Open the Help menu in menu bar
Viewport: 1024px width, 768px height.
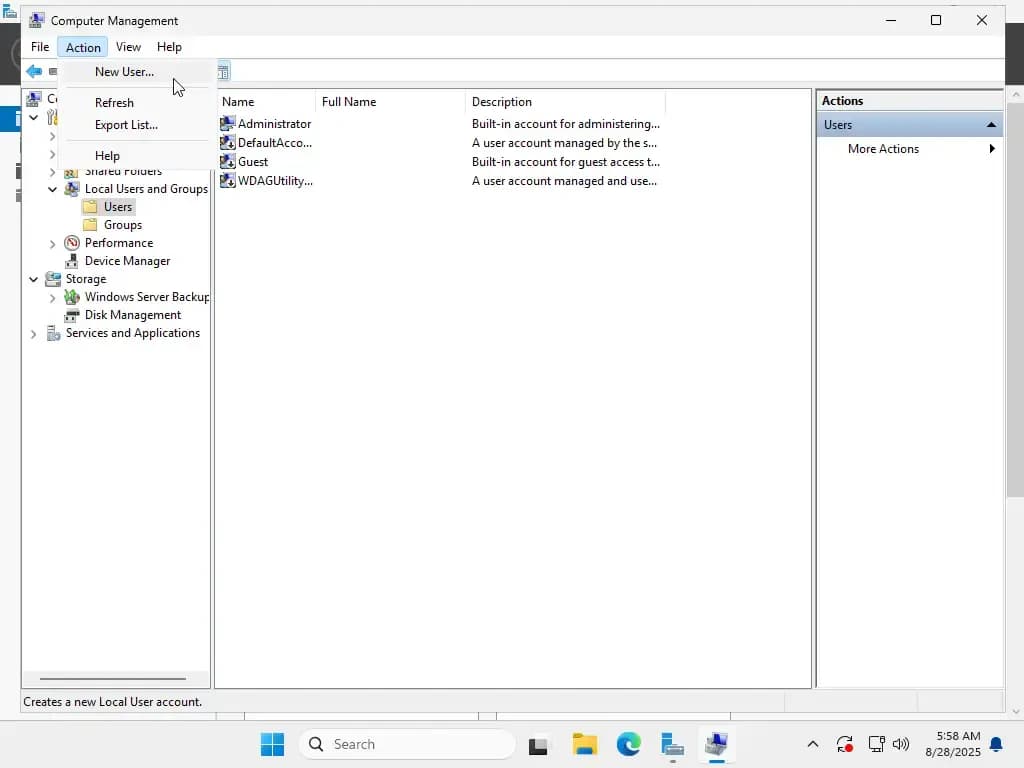pyautogui.click(x=169, y=47)
